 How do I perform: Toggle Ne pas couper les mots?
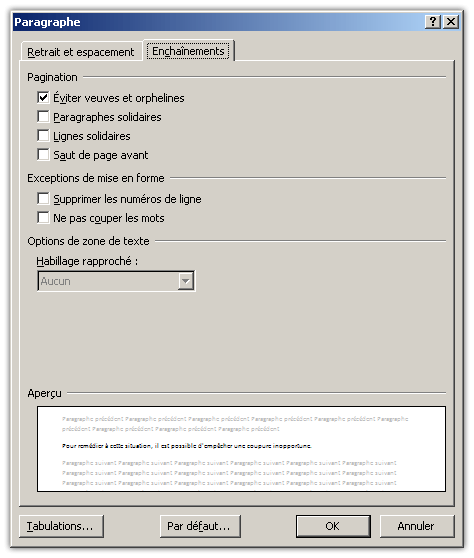[43, 218]
